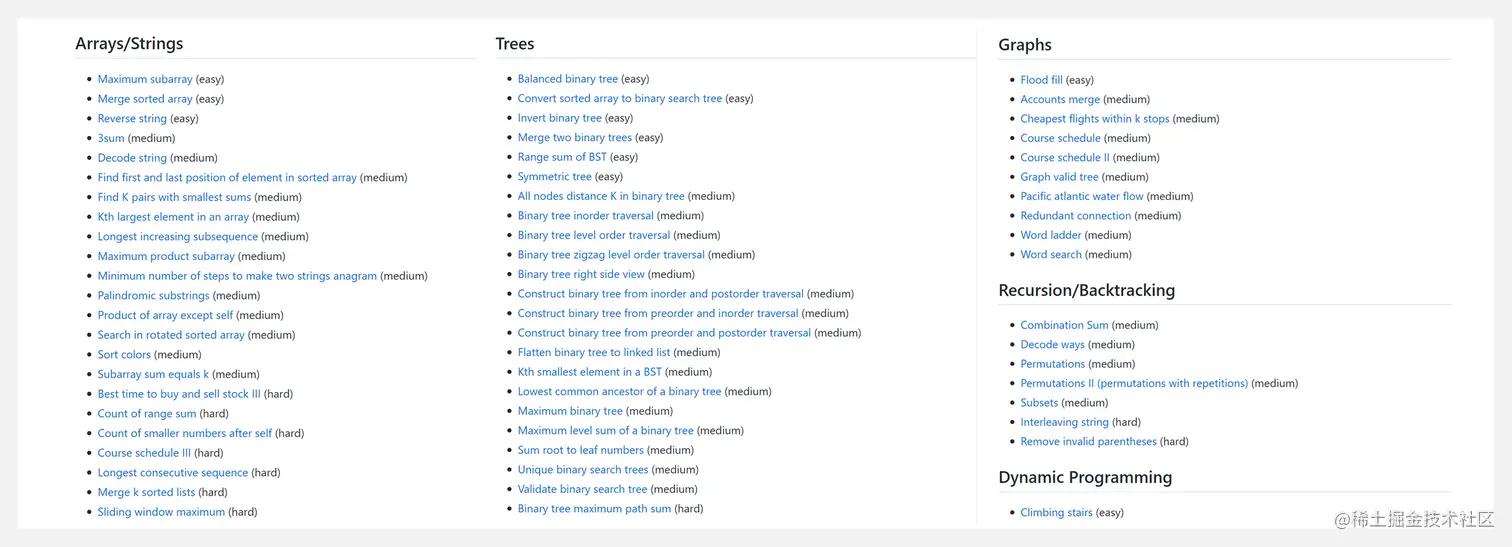Image resolution: width=1512 pixels, height=547 pixels.
Task: Select the Climbing stairs link
Action: 1057,513
